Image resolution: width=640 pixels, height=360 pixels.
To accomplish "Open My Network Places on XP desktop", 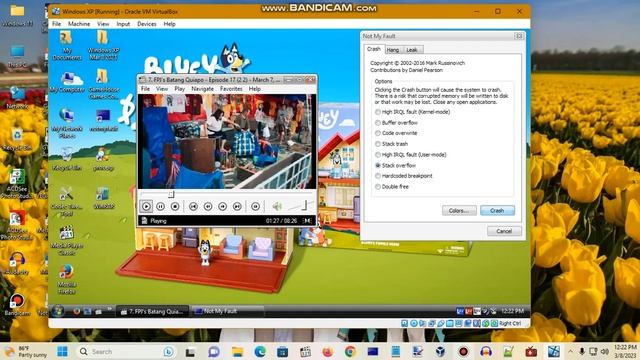I will pyautogui.click(x=67, y=122).
